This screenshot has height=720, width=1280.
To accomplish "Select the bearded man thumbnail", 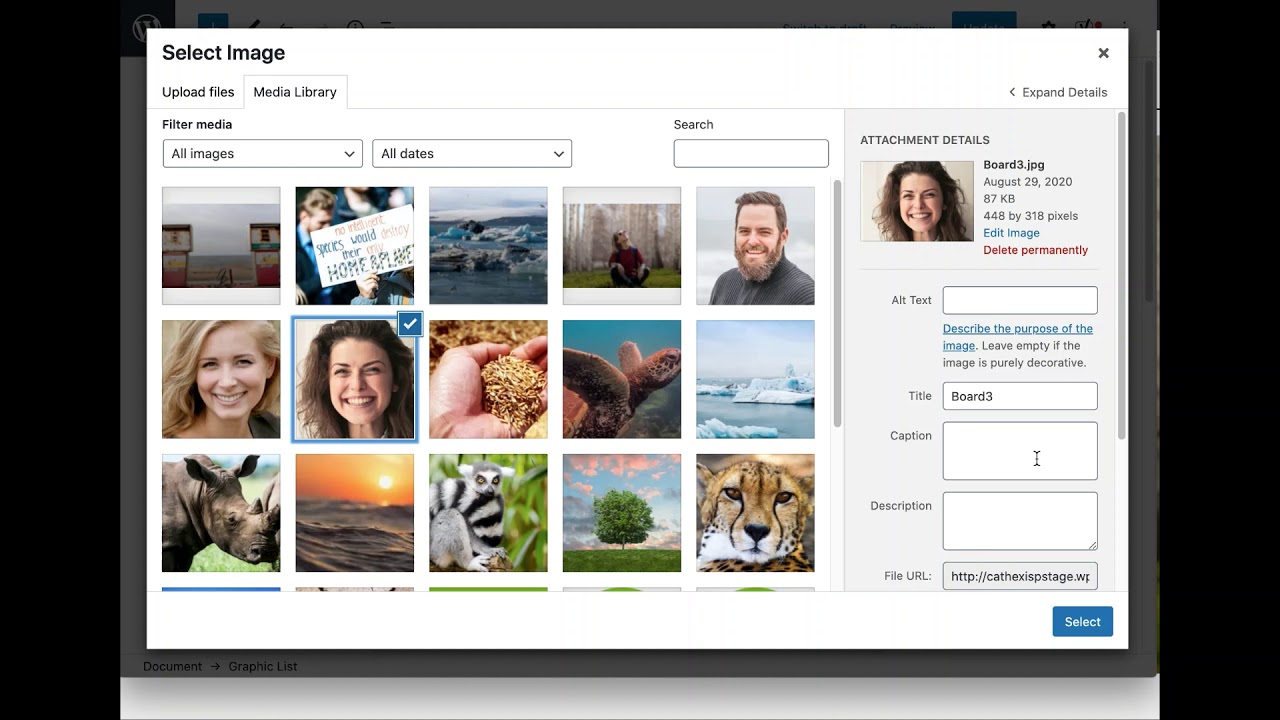I will coord(755,246).
